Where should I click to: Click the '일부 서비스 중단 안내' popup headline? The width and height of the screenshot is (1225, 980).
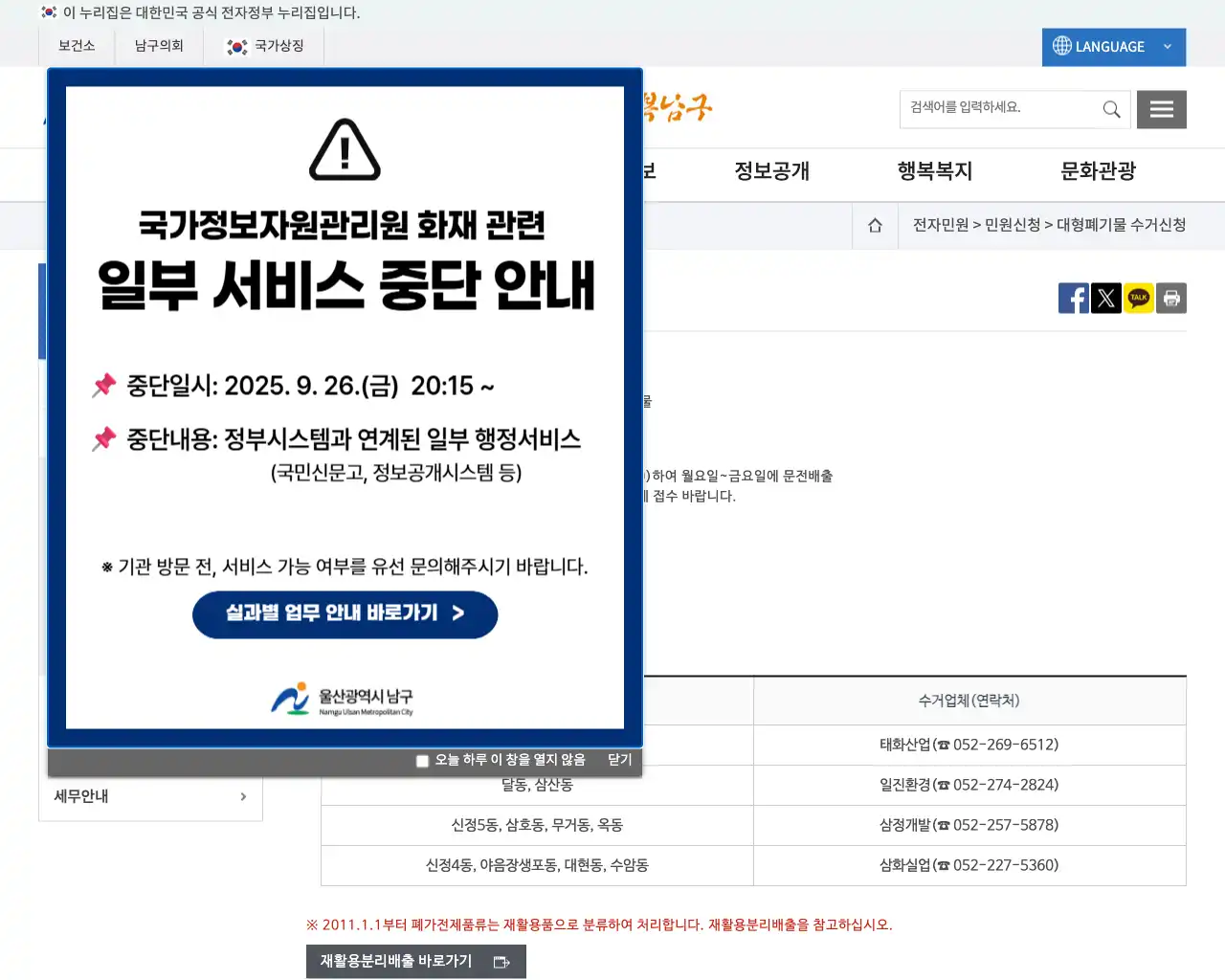coord(346,285)
